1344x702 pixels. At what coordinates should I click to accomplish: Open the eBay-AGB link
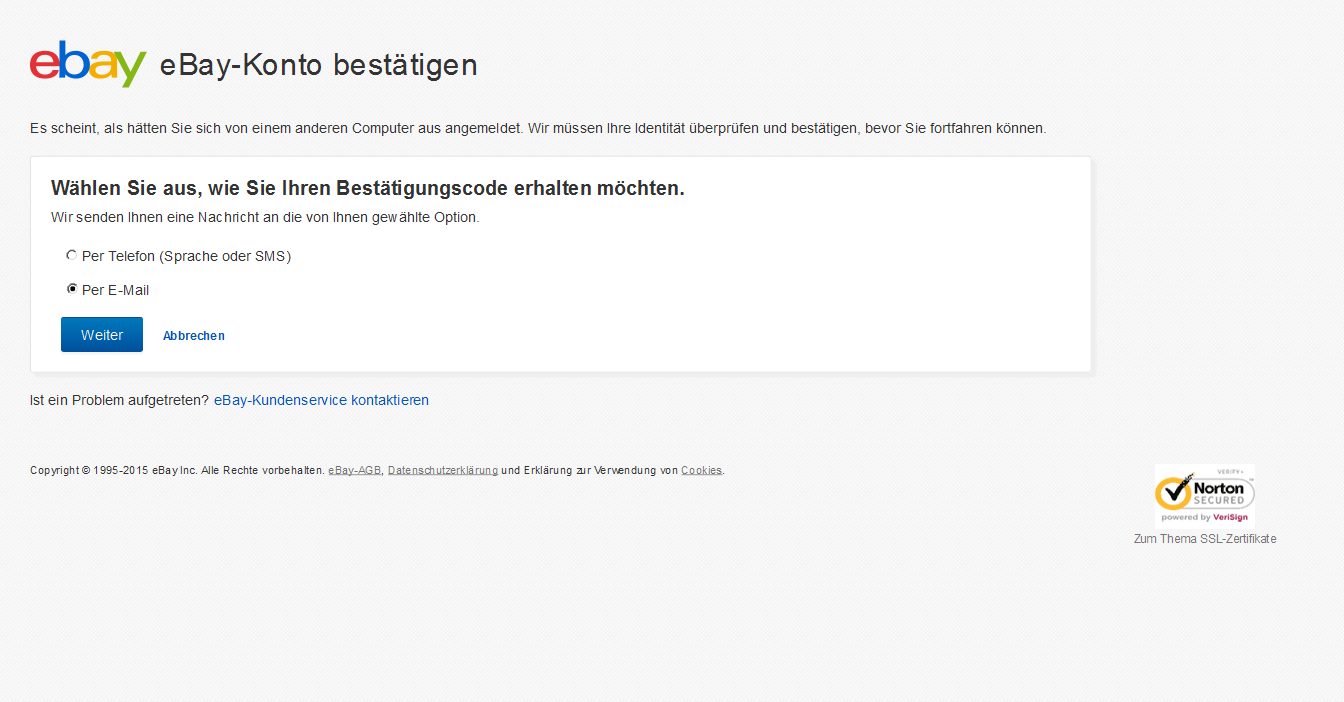point(355,470)
